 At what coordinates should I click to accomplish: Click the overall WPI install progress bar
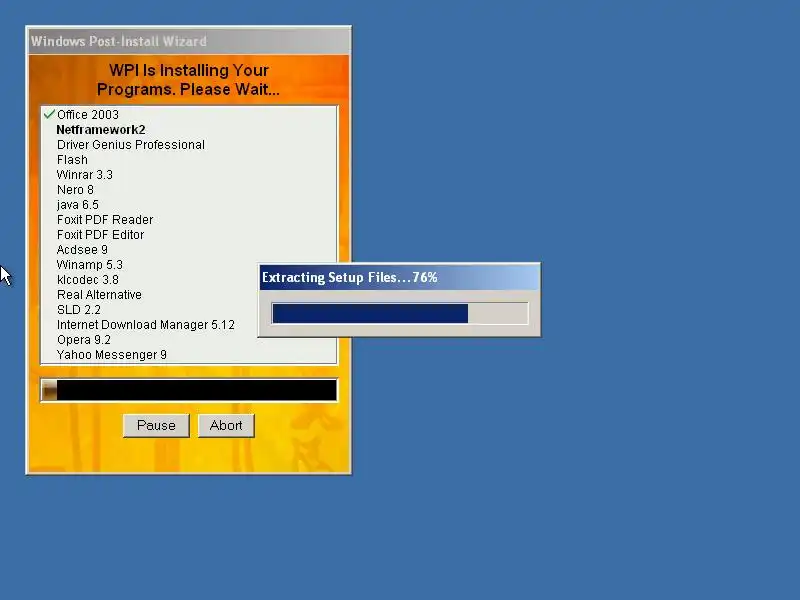point(189,390)
